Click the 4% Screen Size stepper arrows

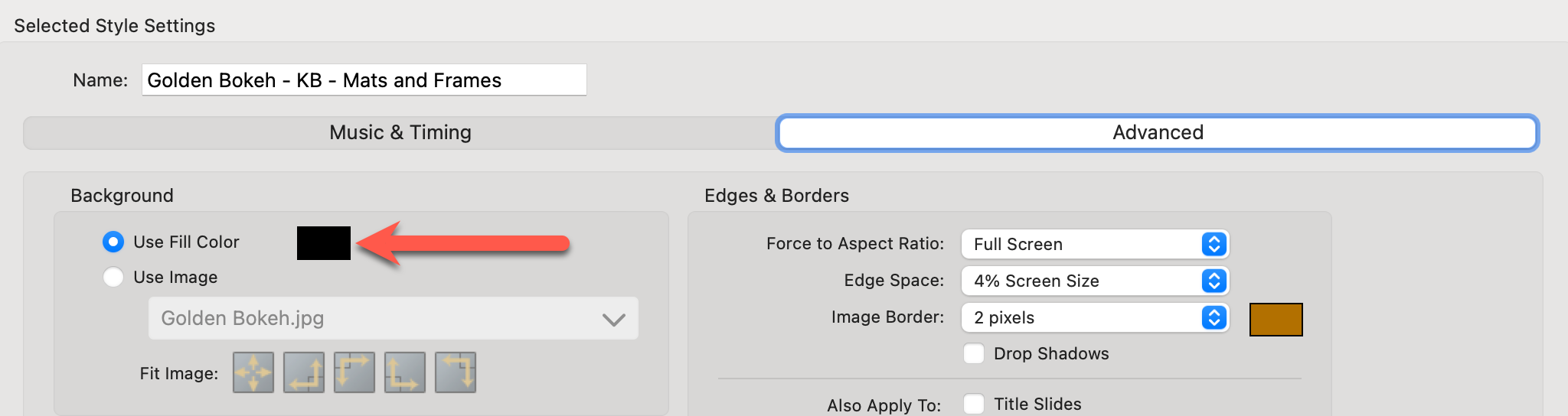tap(1214, 281)
